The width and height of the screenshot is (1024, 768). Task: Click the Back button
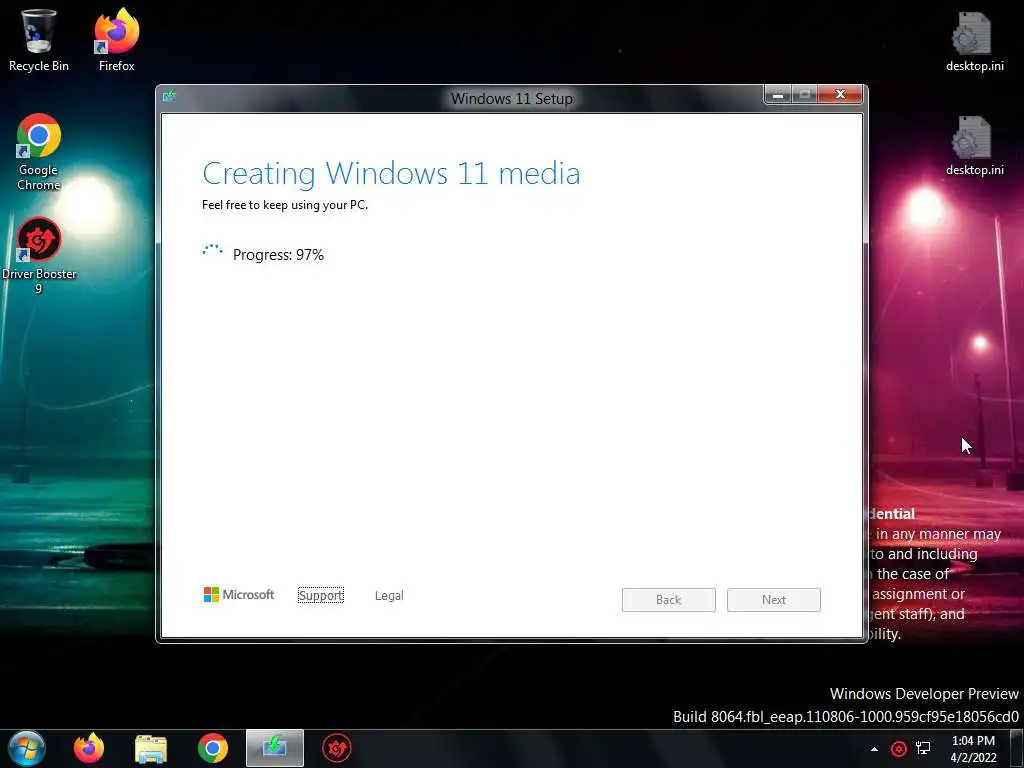669,600
